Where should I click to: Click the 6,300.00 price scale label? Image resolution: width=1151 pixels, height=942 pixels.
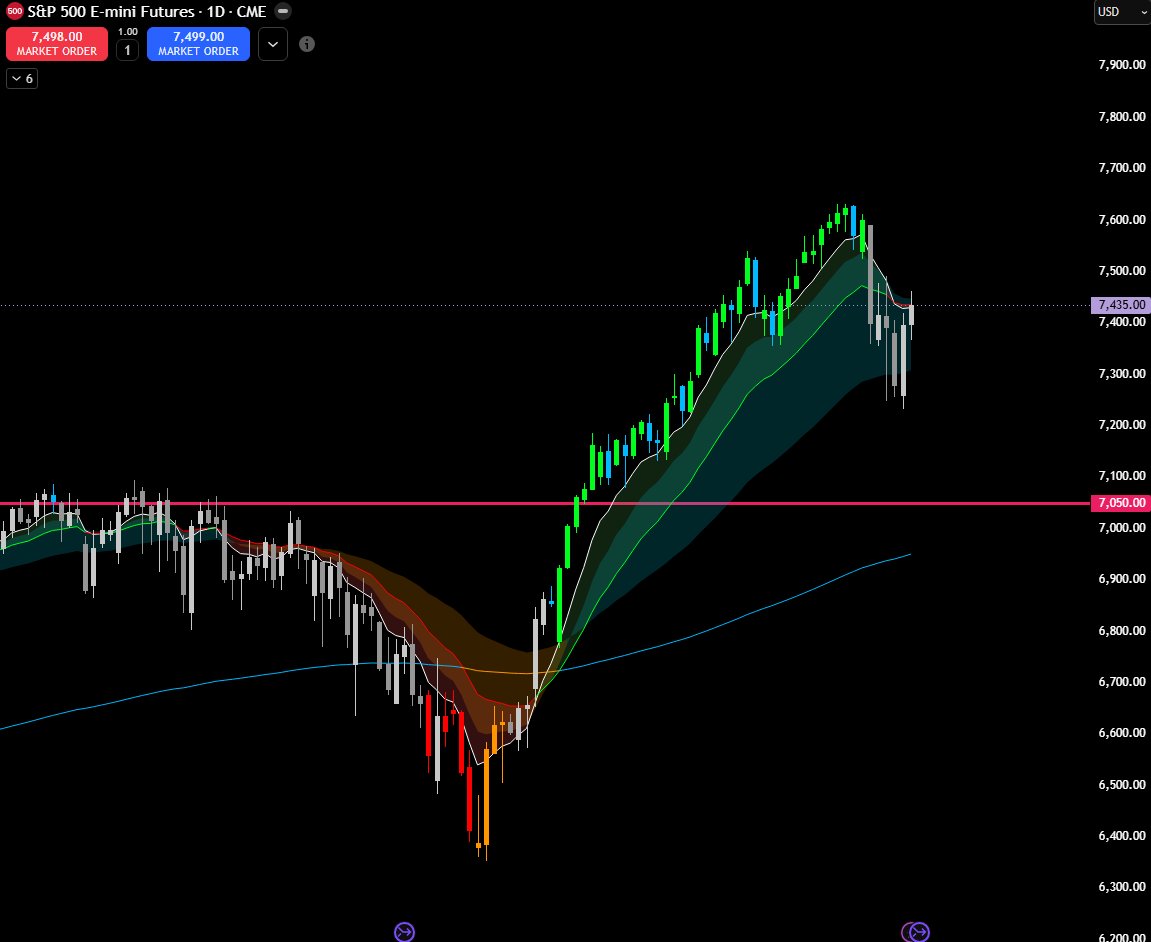1122,887
